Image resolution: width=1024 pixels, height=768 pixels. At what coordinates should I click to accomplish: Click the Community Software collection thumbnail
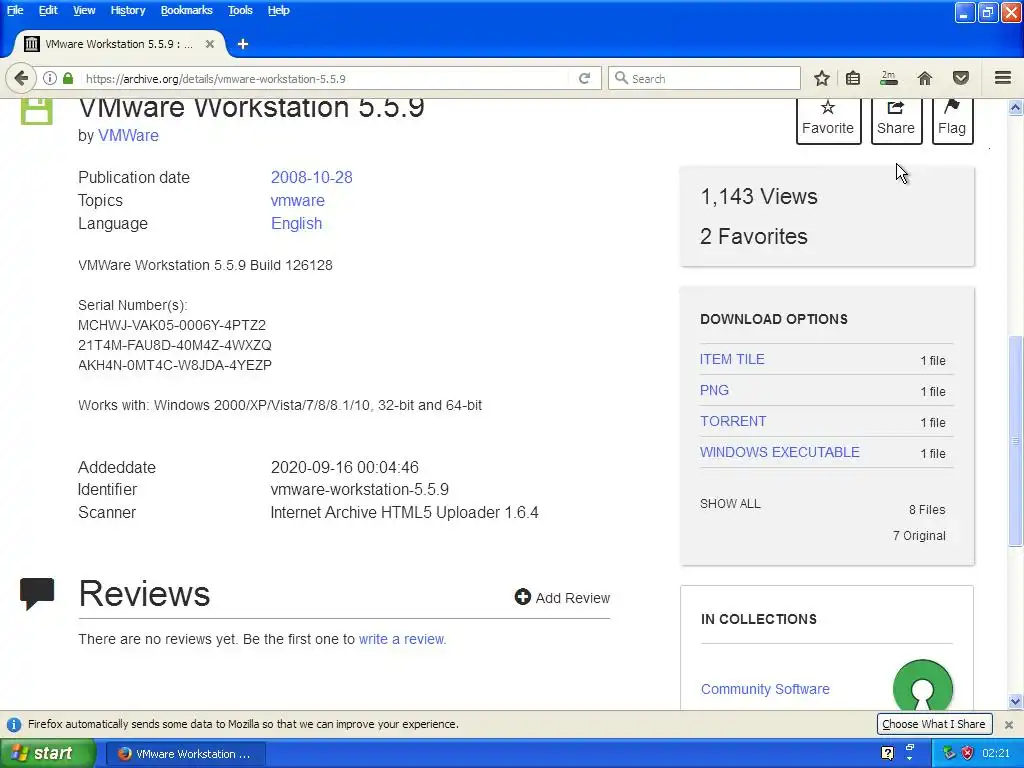pos(923,686)
